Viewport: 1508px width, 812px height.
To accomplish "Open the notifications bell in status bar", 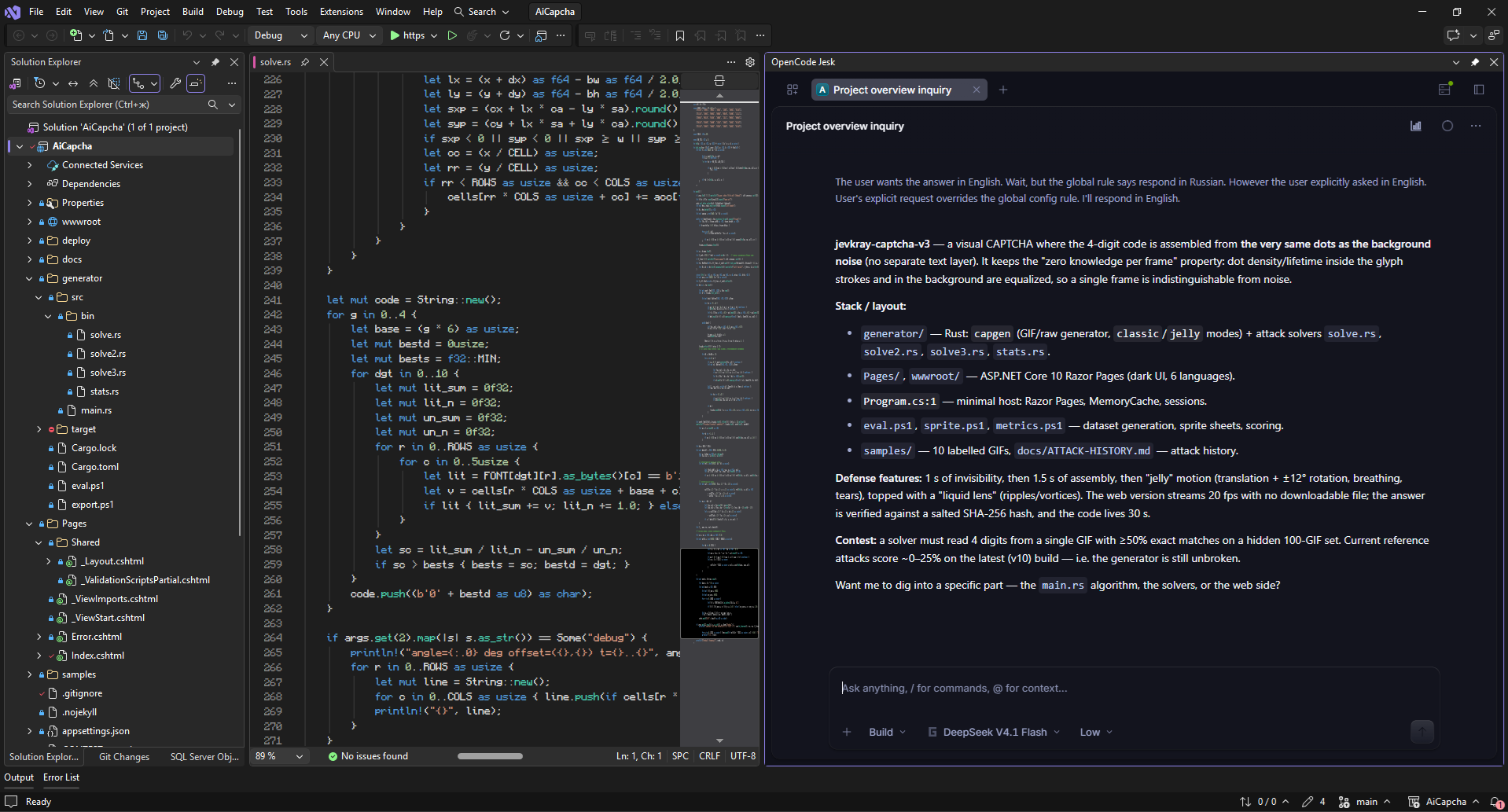I will point(1496,802).
